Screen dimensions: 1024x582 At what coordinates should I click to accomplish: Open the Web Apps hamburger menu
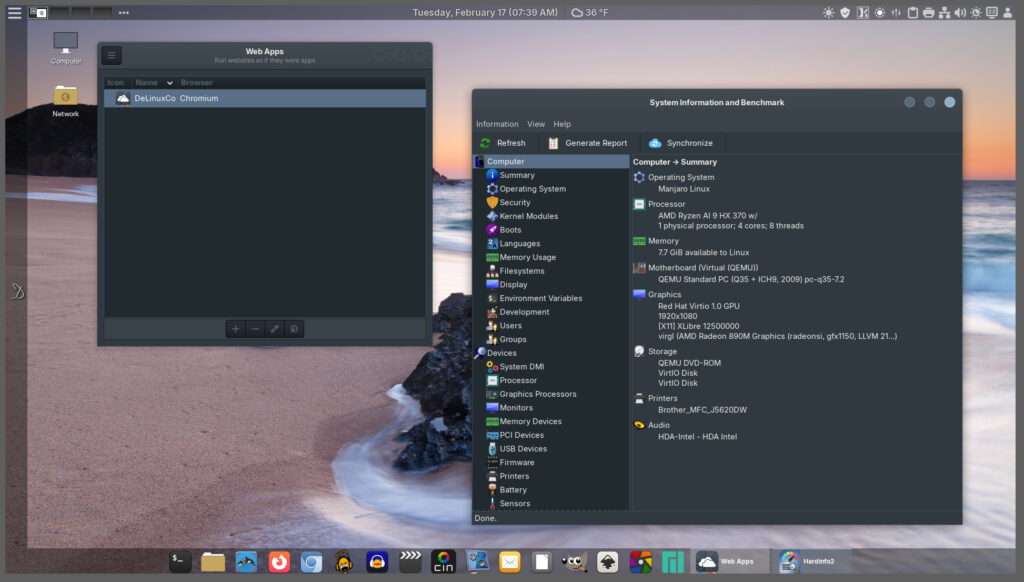(111, 55)
